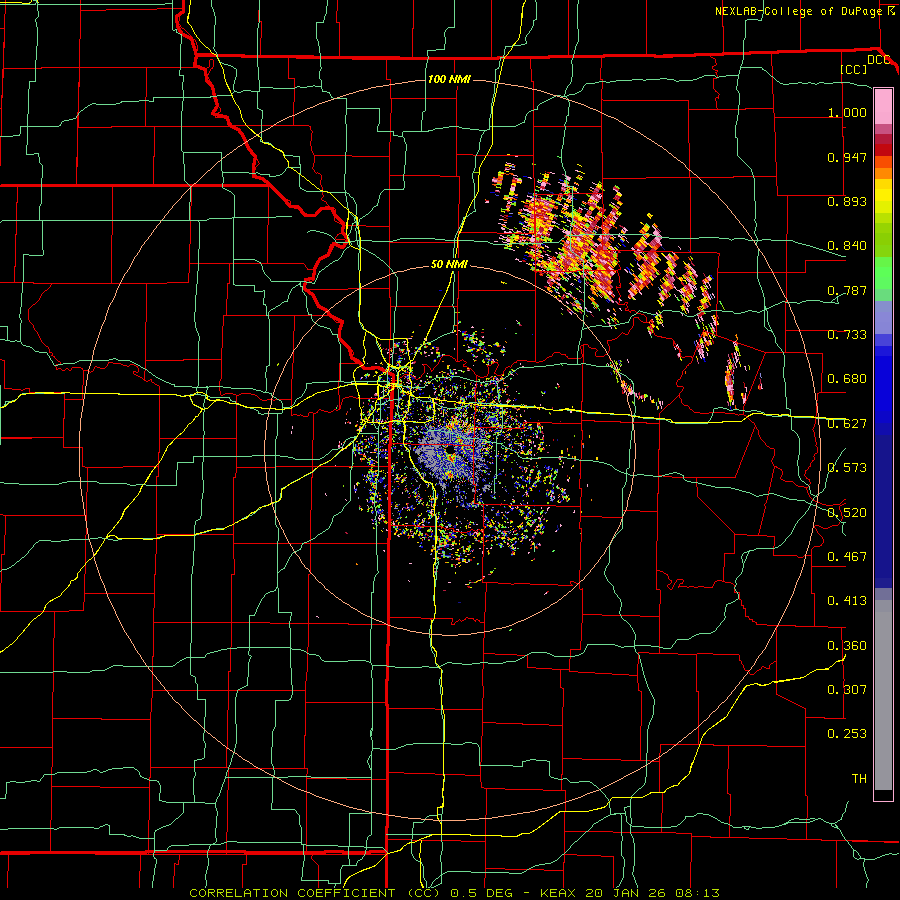900x900 pixels.
Task: Pick the pink top segment of the color bar
Action: point(883,107)
